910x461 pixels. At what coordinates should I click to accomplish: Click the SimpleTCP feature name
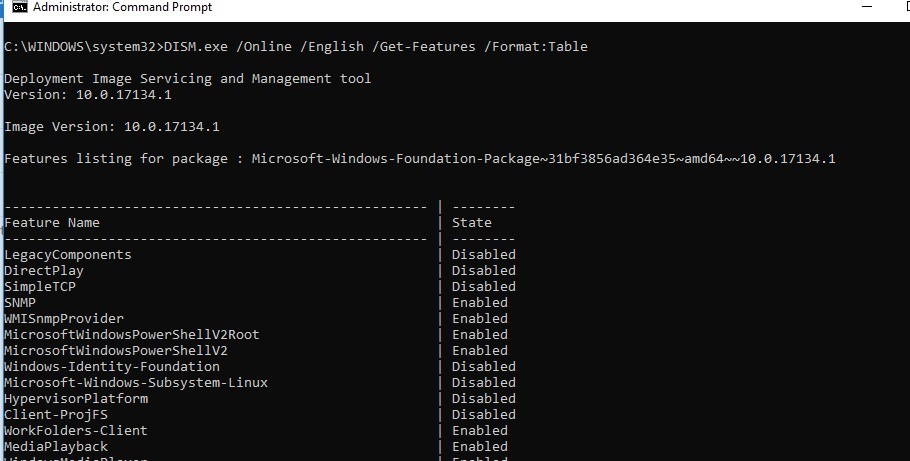pos(40,286)
